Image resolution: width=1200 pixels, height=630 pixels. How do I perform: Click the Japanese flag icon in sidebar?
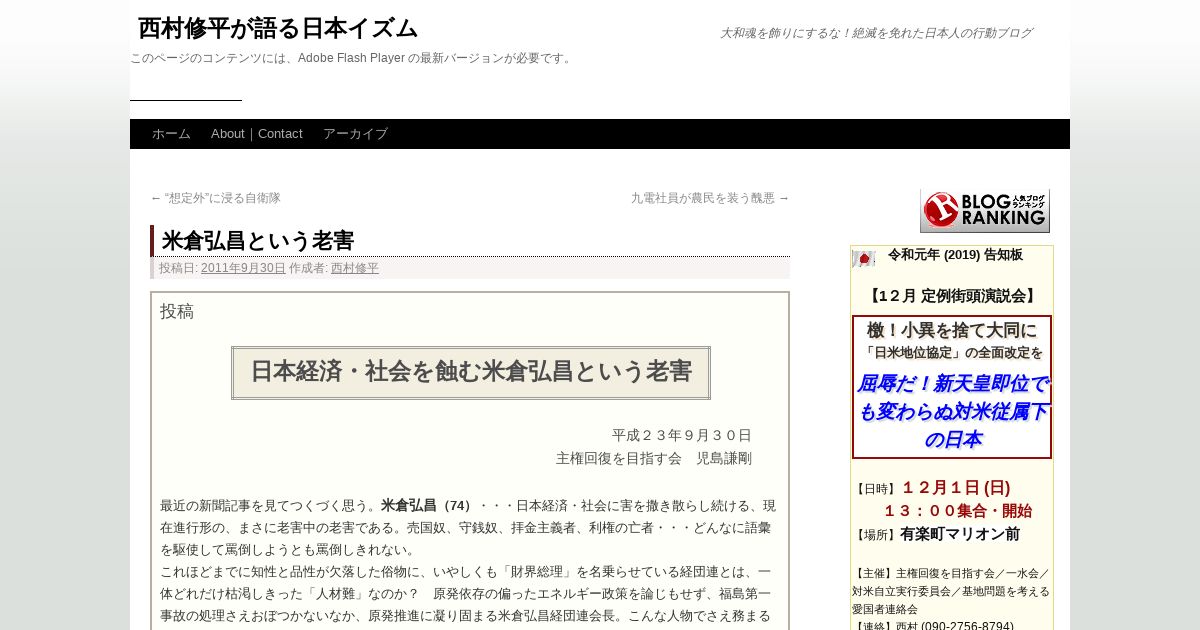tap(863, 259)
